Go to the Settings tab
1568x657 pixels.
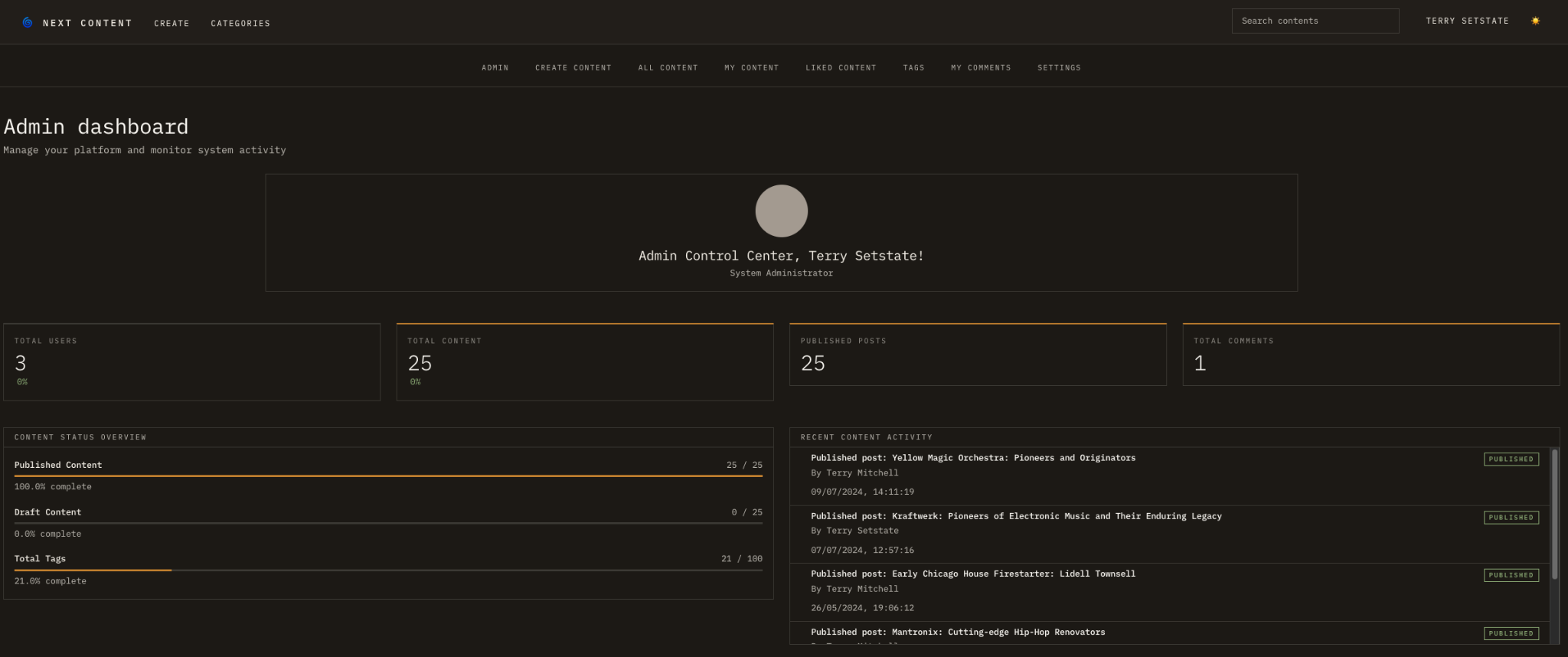coord(1059,67)
